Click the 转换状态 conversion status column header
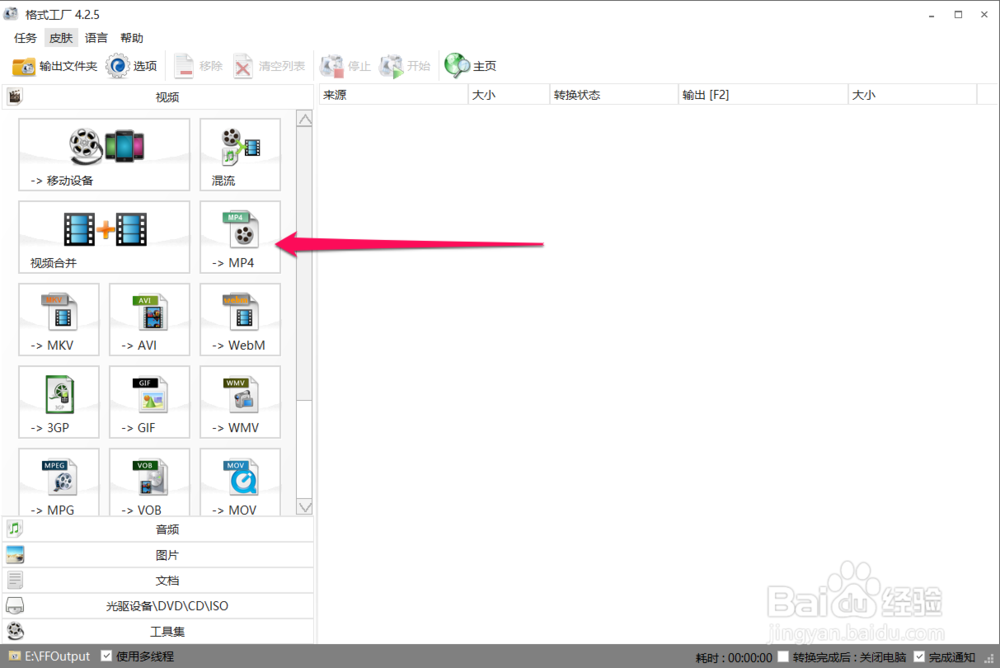The width and height of the screenshot is (1000, 668). point(614,95)
